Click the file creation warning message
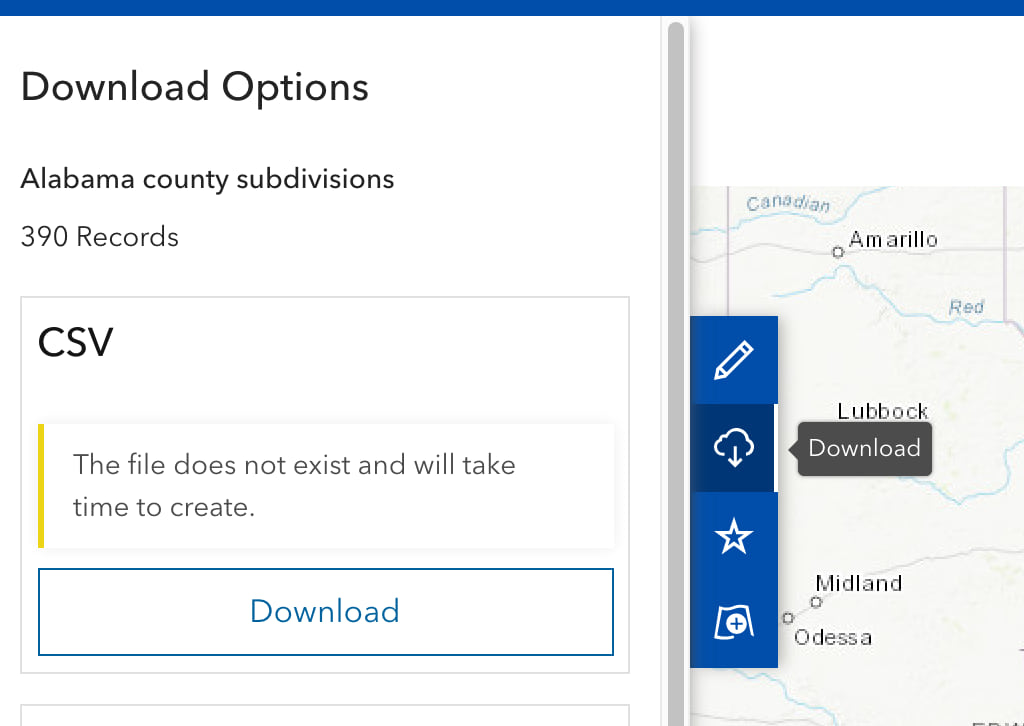Image resolution: width=1024 pixels, height=726 pixels. click(x=294, y=486)
